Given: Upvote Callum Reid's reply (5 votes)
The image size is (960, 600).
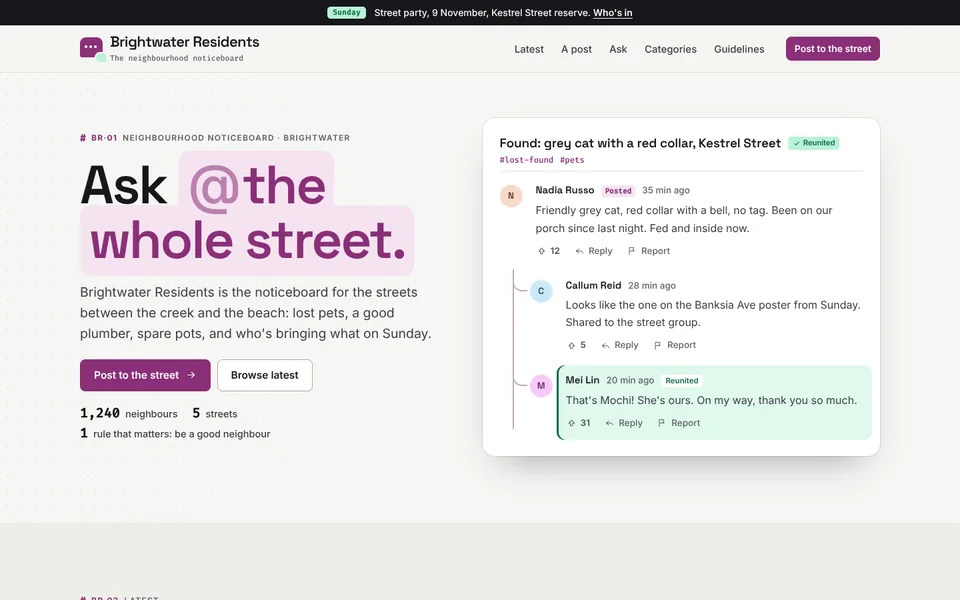Looking at the screenshot, I should point(577,345).
